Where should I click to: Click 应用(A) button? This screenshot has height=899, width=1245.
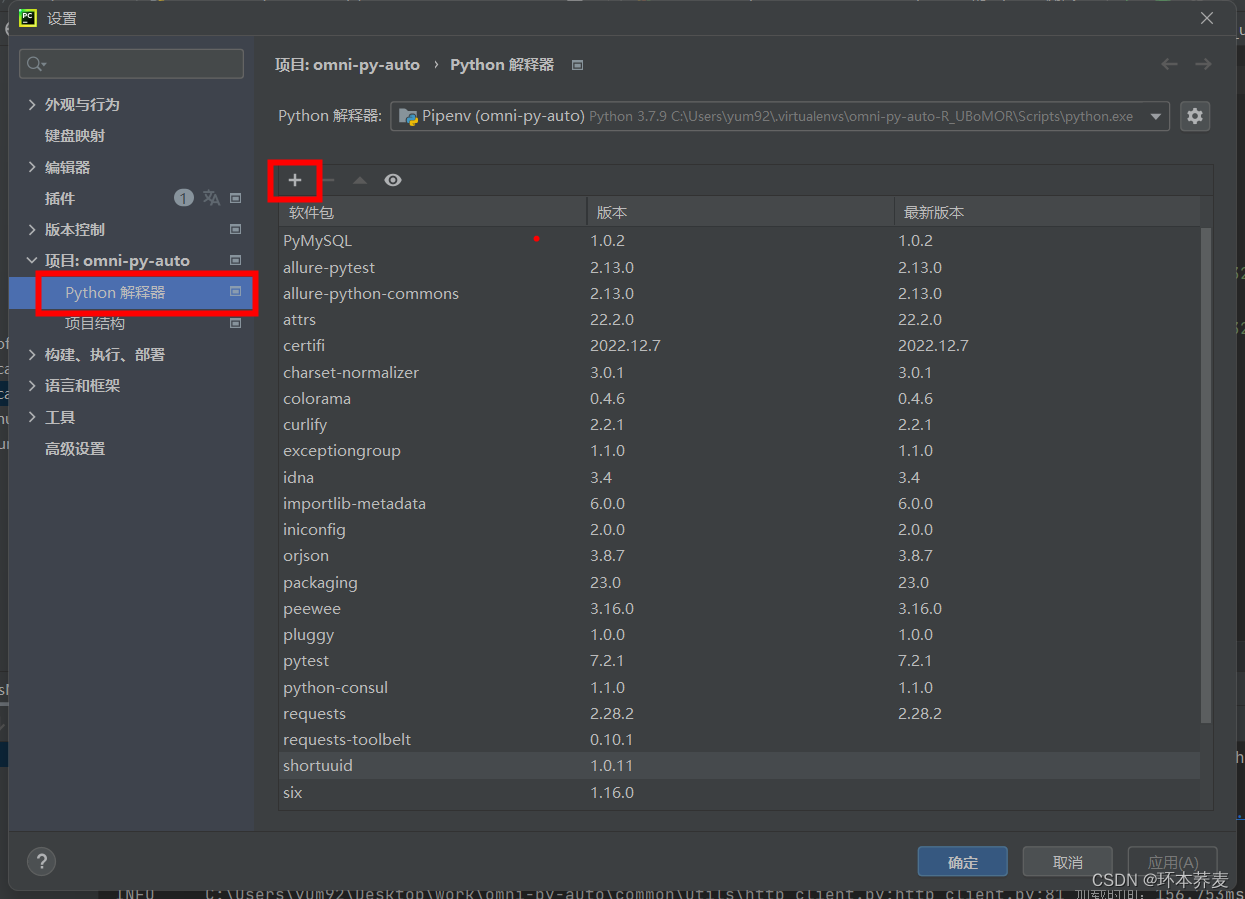(1173, 862)
